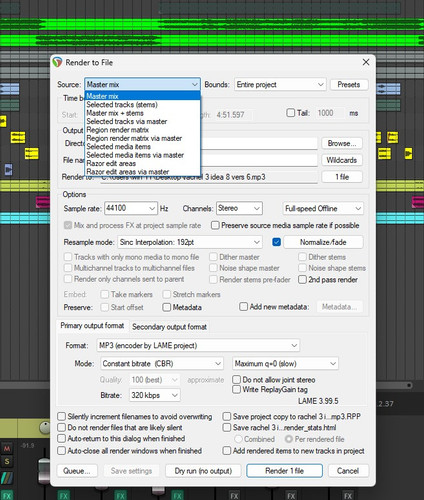
Task: Toggle the track Mute M button in mixer
Action: (x=7, y=449)
